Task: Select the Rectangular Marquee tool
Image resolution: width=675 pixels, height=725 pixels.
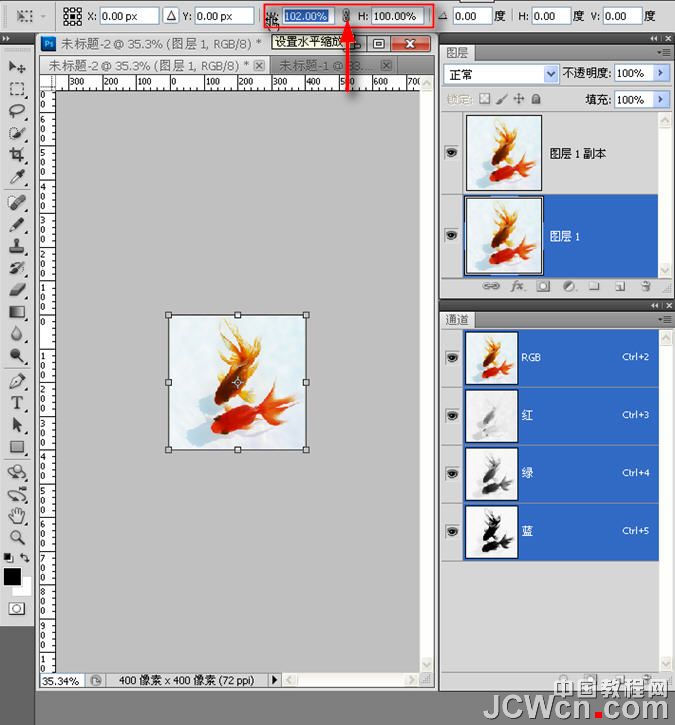Action: pyautogui.click(x=17, y=89)
